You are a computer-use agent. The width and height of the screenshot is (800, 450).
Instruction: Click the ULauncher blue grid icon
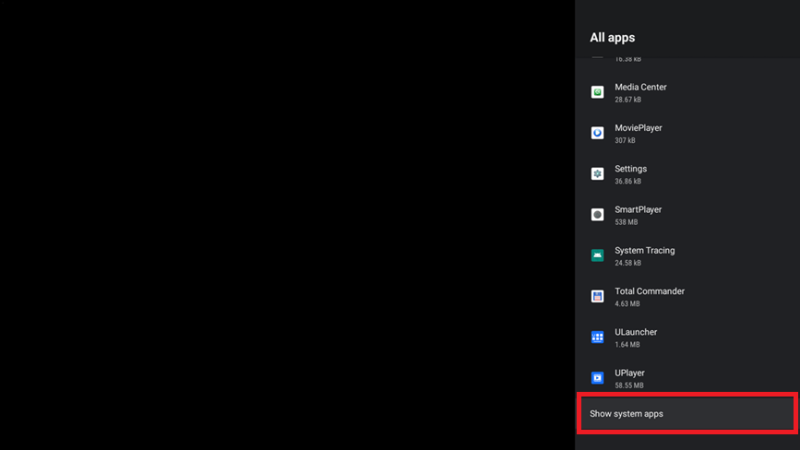[597, 337]
